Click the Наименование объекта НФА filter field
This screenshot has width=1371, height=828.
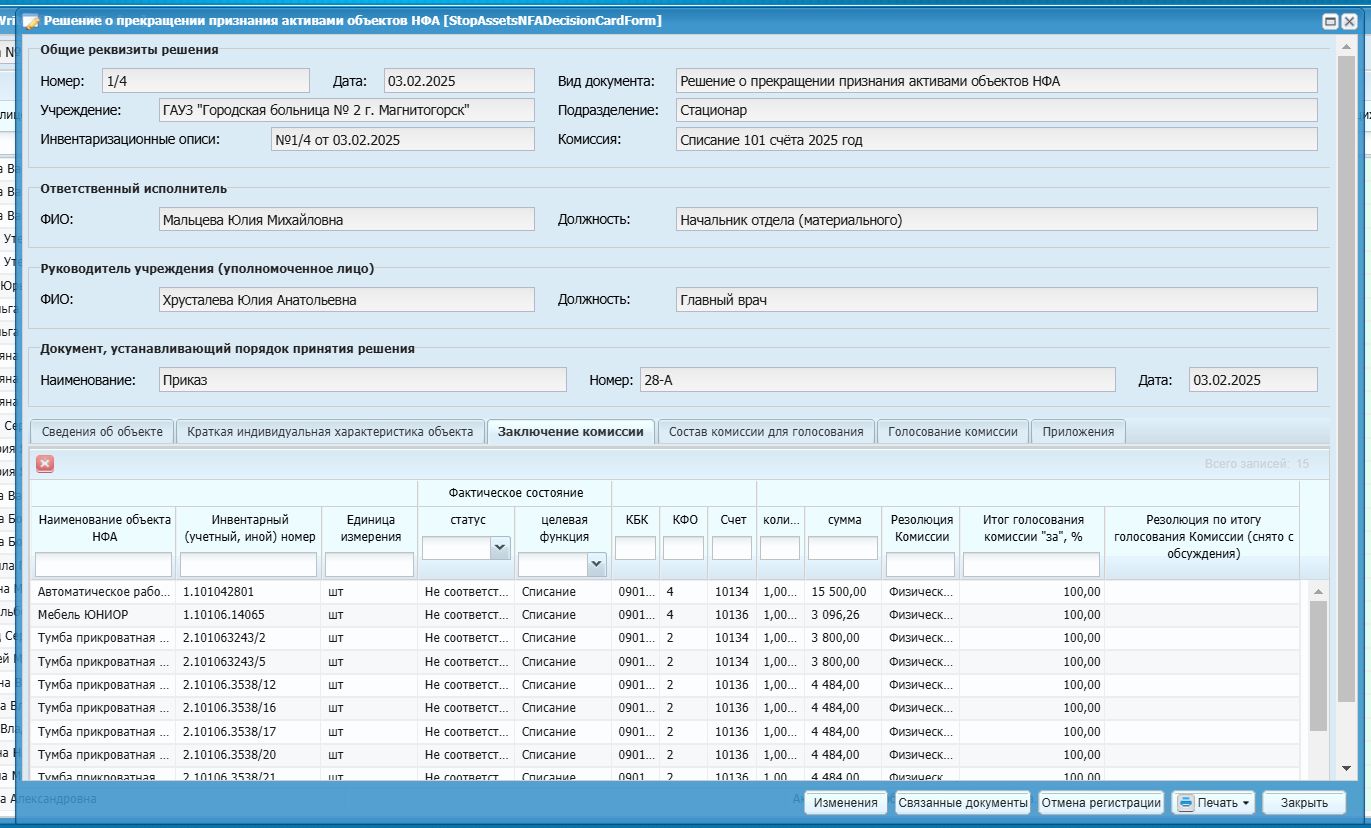pos(103,565)
